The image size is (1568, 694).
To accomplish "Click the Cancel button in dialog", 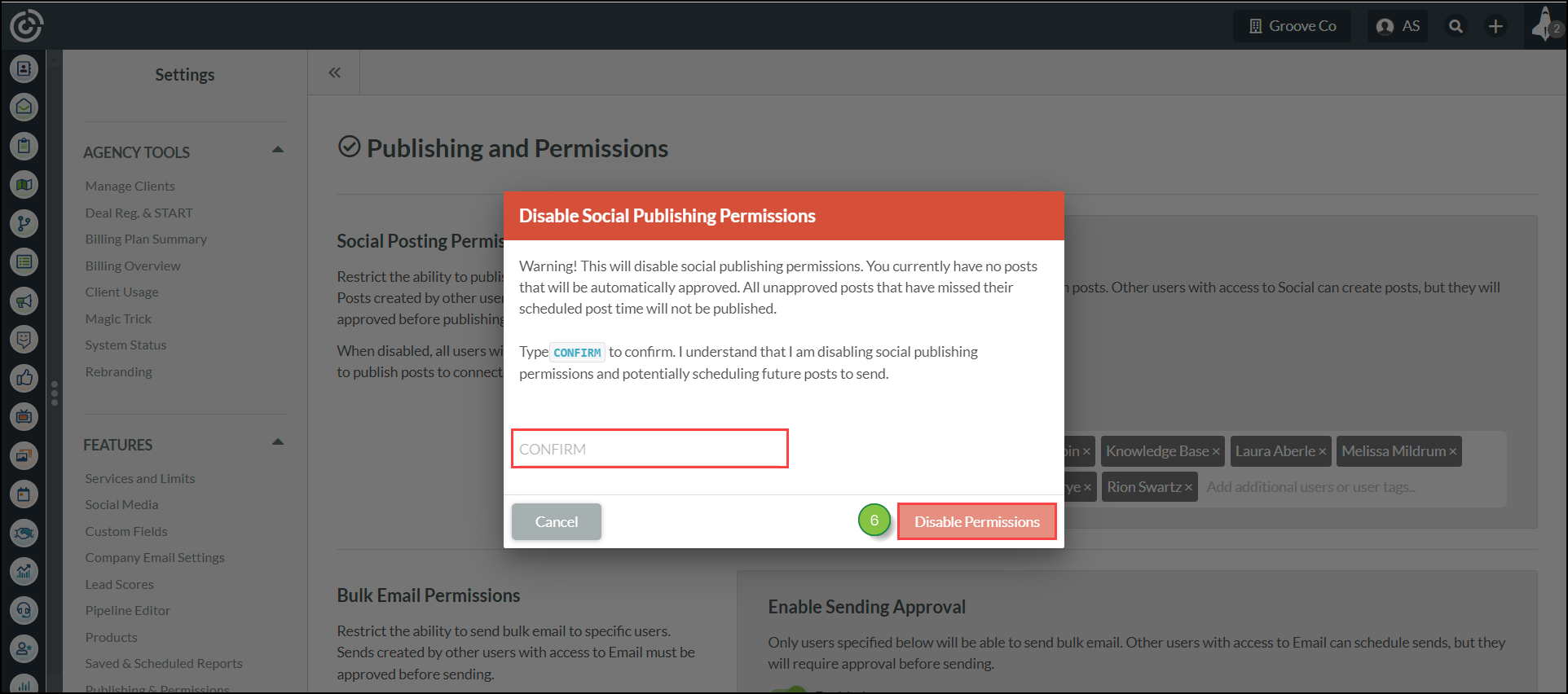I will coord(557,521).
